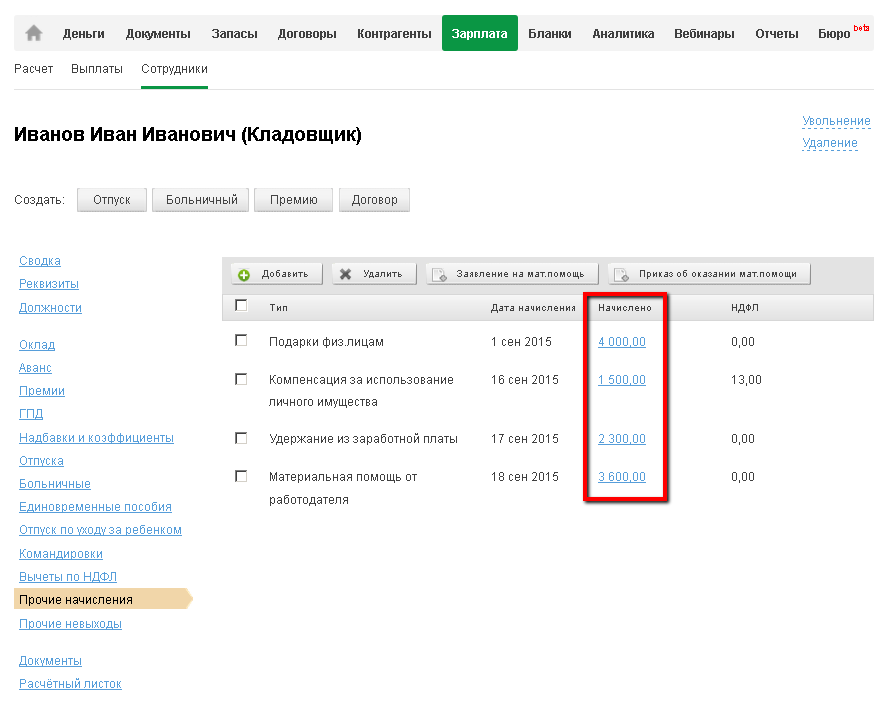The width and height of the screenshot is (887, 701).
Task: Open the Контрагенты menu section
Action: coord(394,34)
